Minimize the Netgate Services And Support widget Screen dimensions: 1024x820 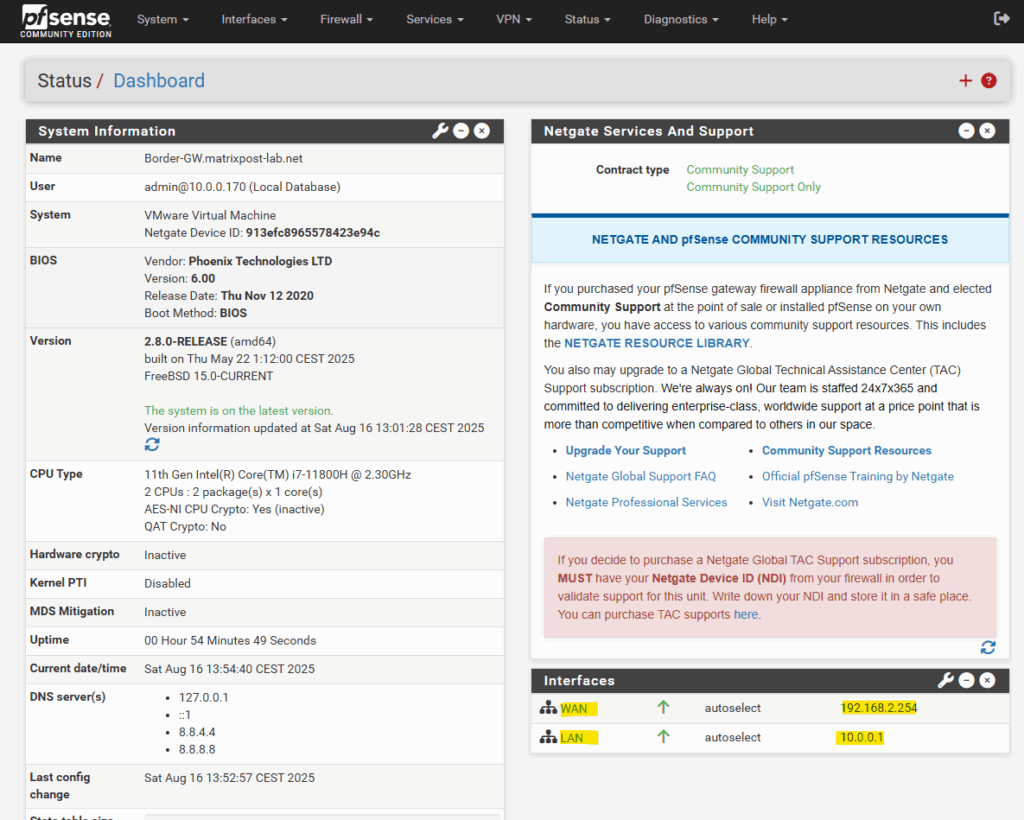pyautogui.click(x=967, y=131)
